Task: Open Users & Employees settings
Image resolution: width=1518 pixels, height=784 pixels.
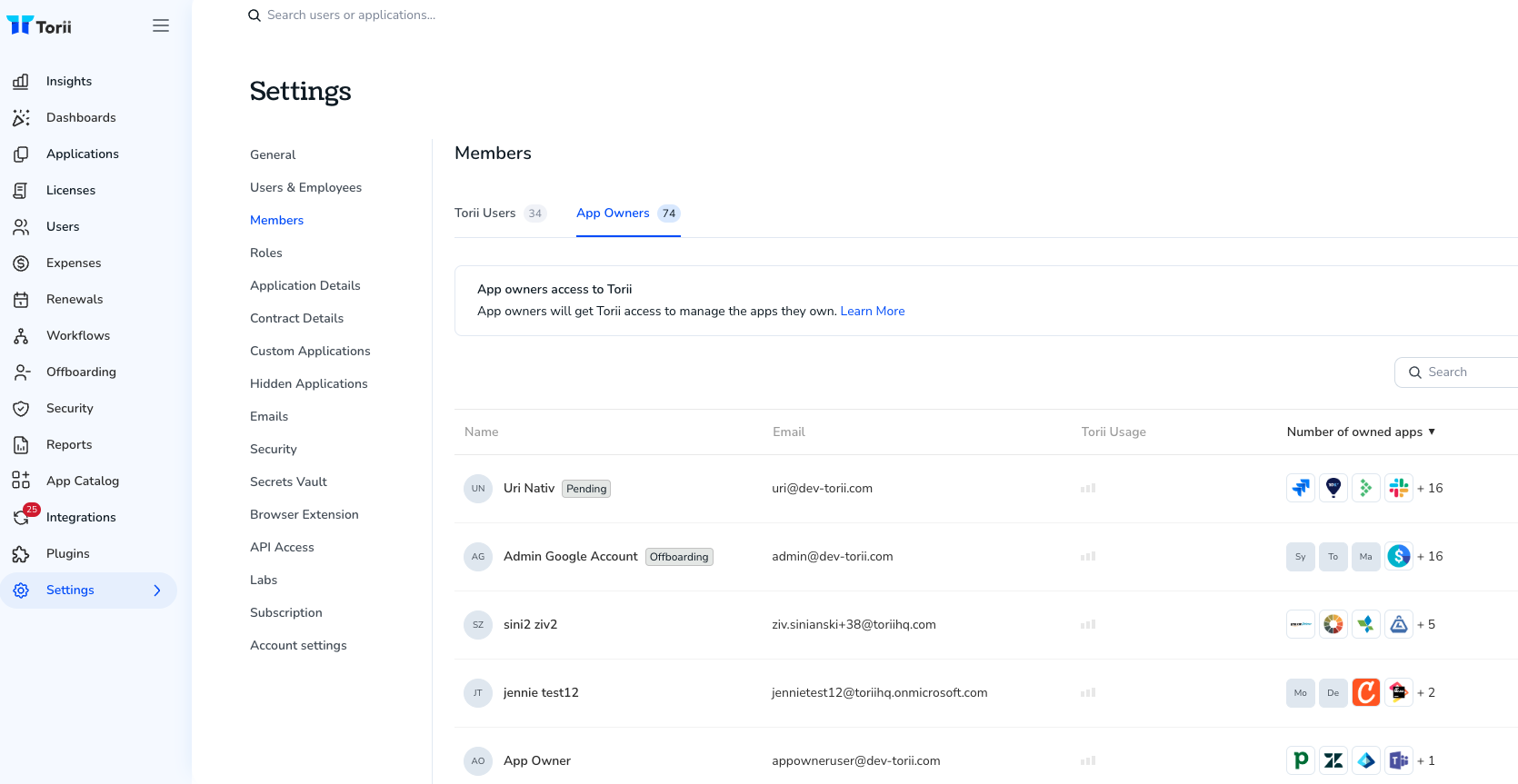Action: (x=305, y=188)
